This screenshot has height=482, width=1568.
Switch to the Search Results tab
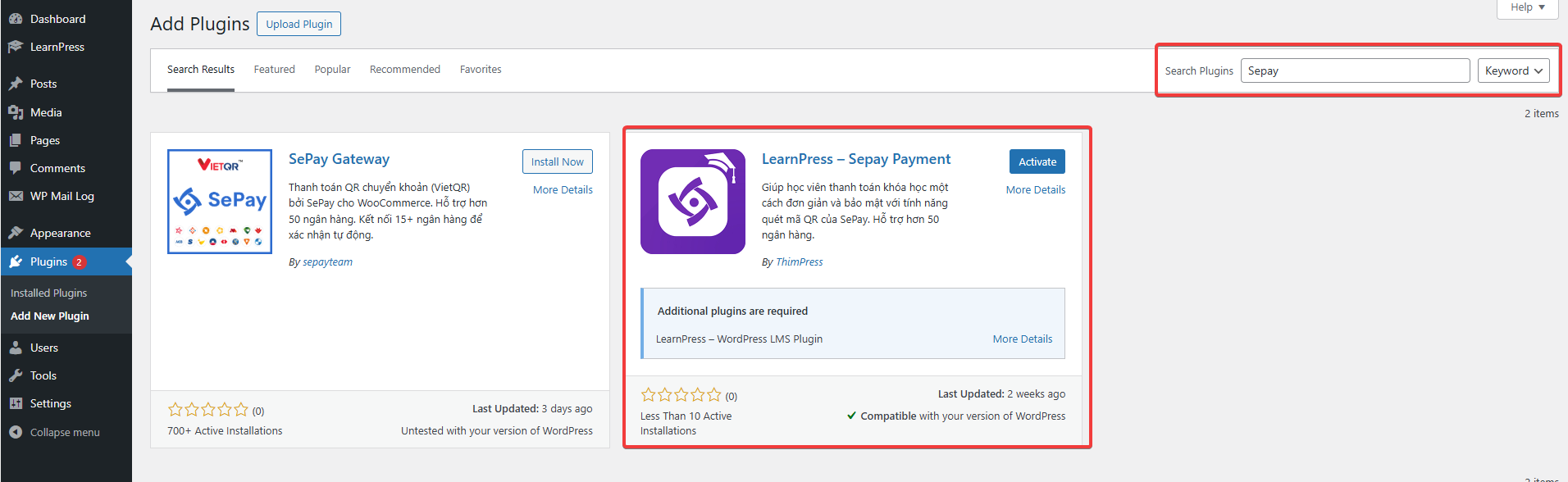(x=201, y=70)
